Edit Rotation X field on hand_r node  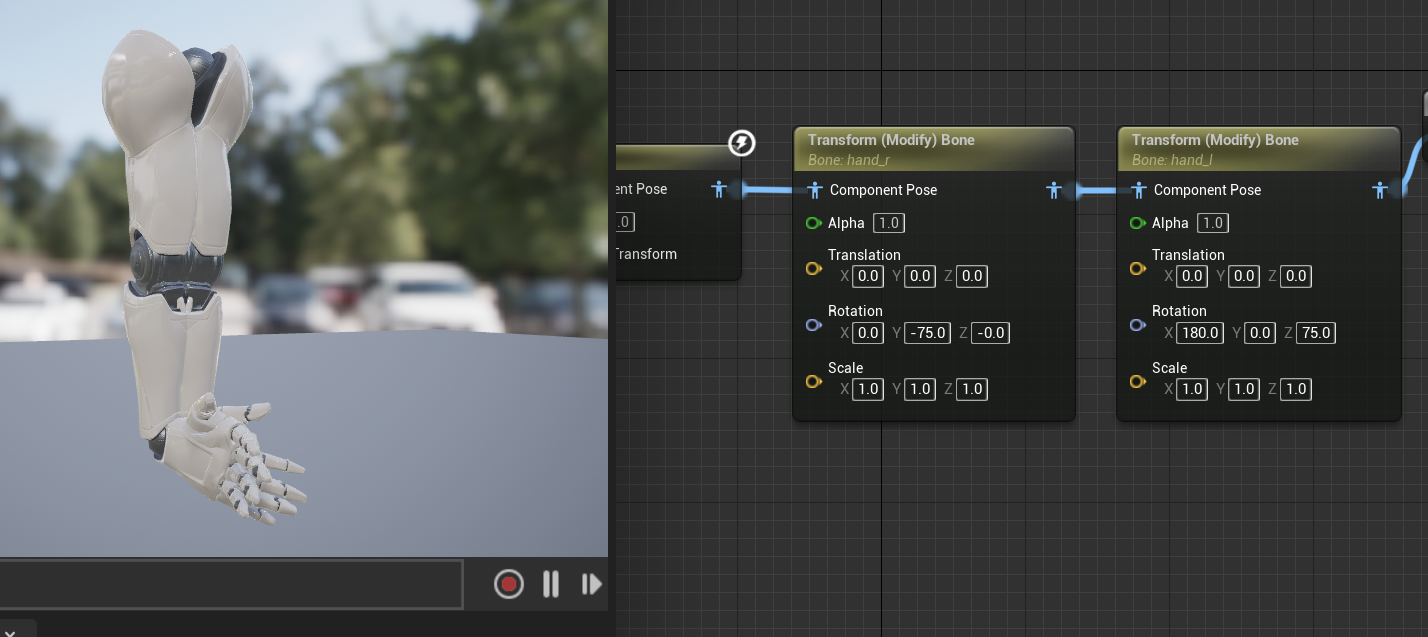point(868,333)
